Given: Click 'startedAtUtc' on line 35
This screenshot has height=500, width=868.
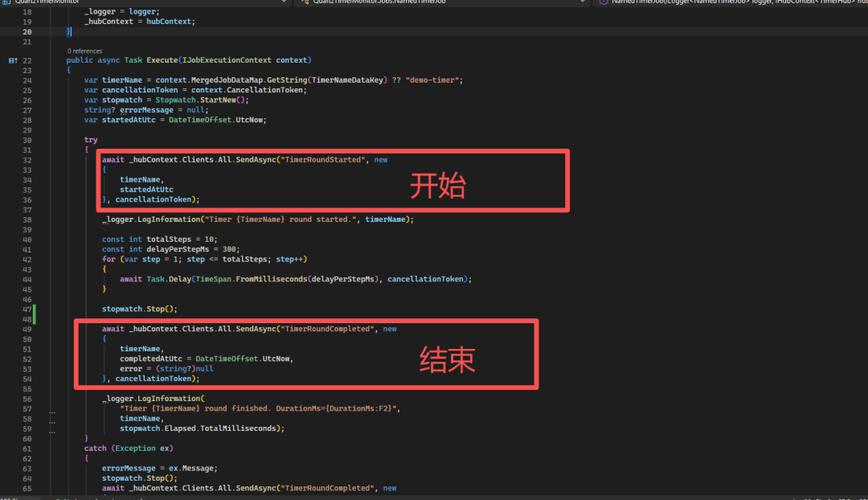Looking at the screenshot, I should 146,189.
